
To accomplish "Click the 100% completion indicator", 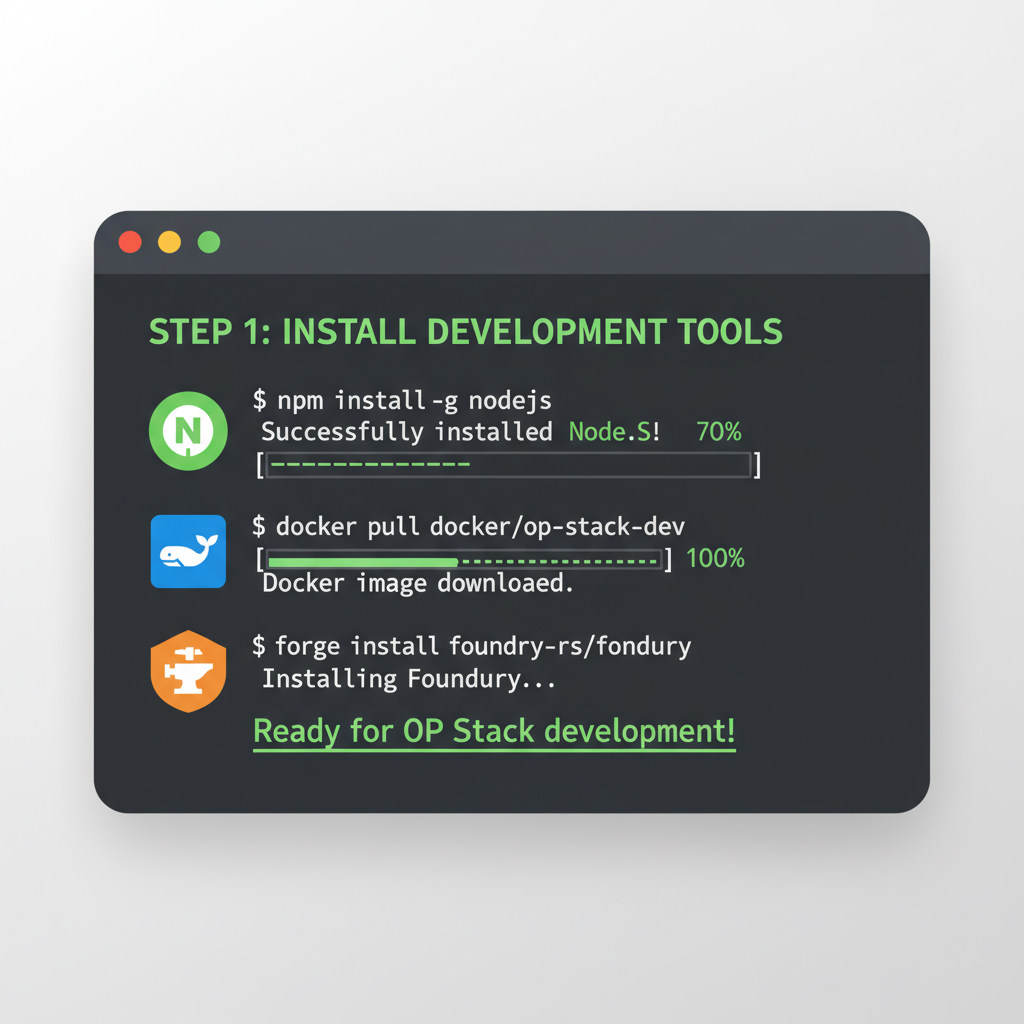I will click(714, 559).
